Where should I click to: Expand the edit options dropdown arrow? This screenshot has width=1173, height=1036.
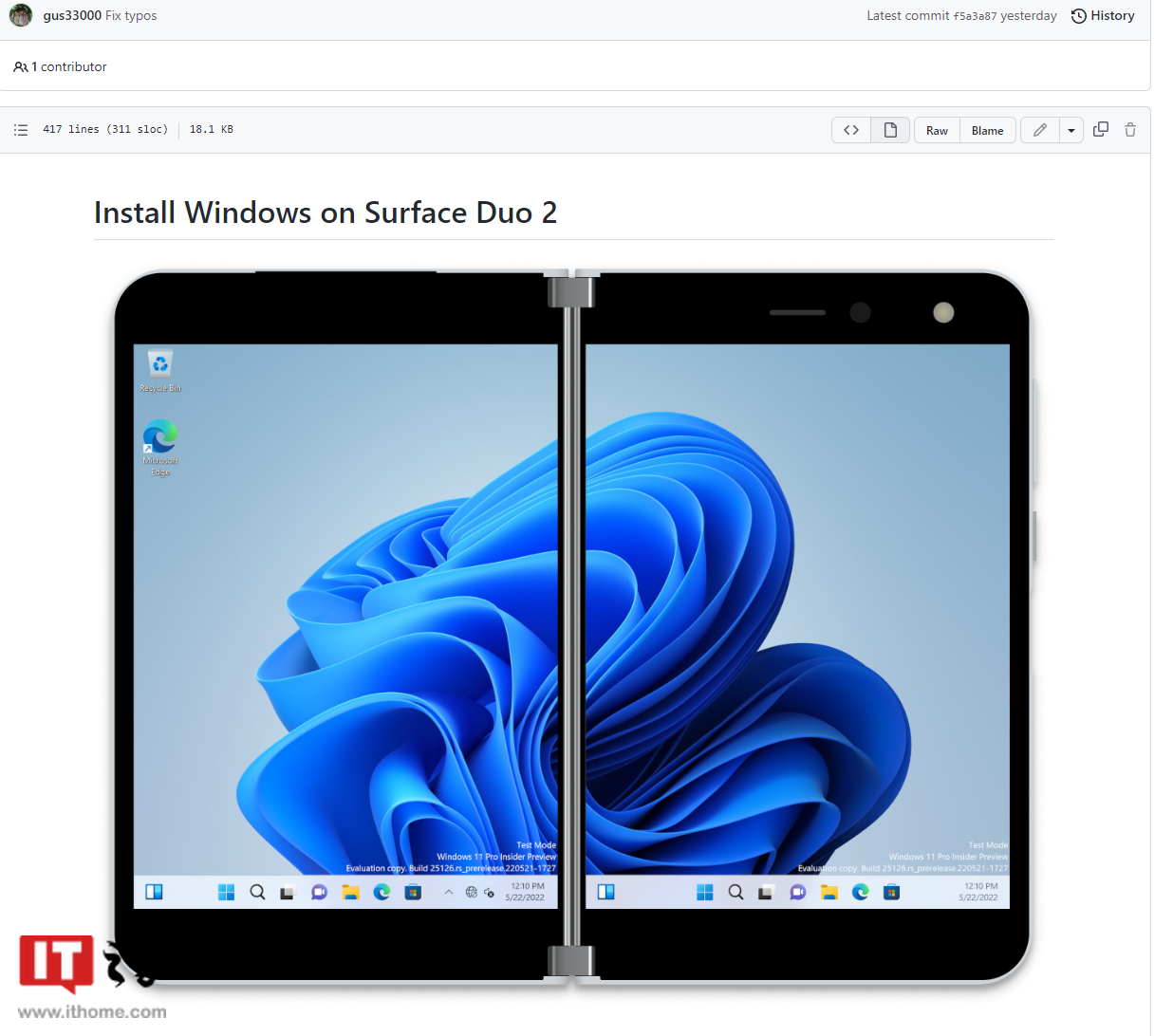pyautogui.click(x=1071, y=130)
